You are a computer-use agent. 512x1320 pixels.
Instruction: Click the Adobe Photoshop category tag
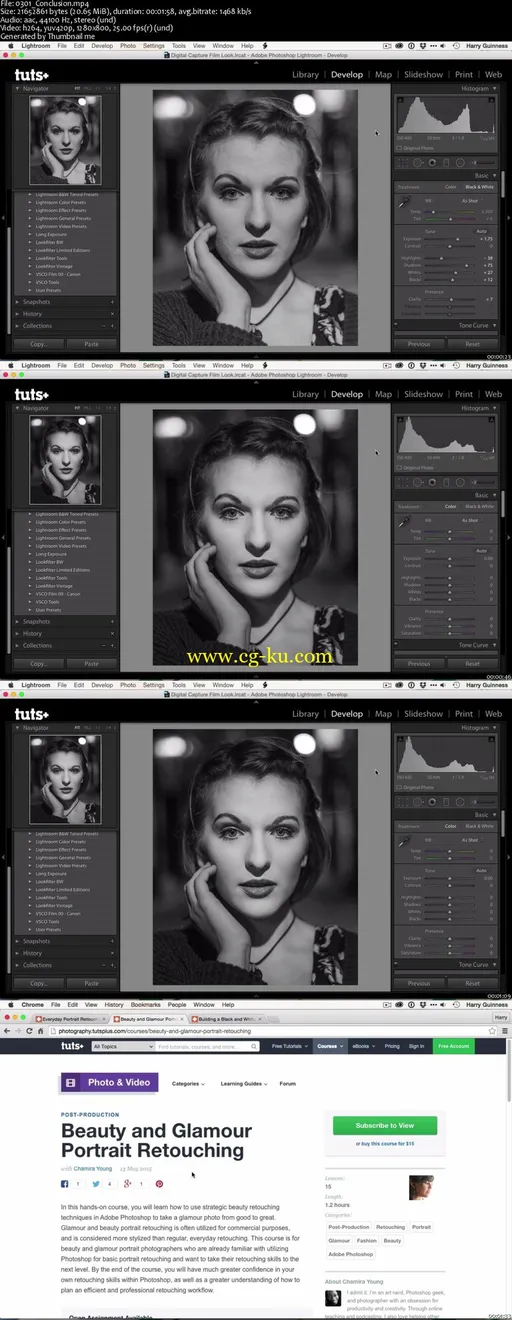351,1254
